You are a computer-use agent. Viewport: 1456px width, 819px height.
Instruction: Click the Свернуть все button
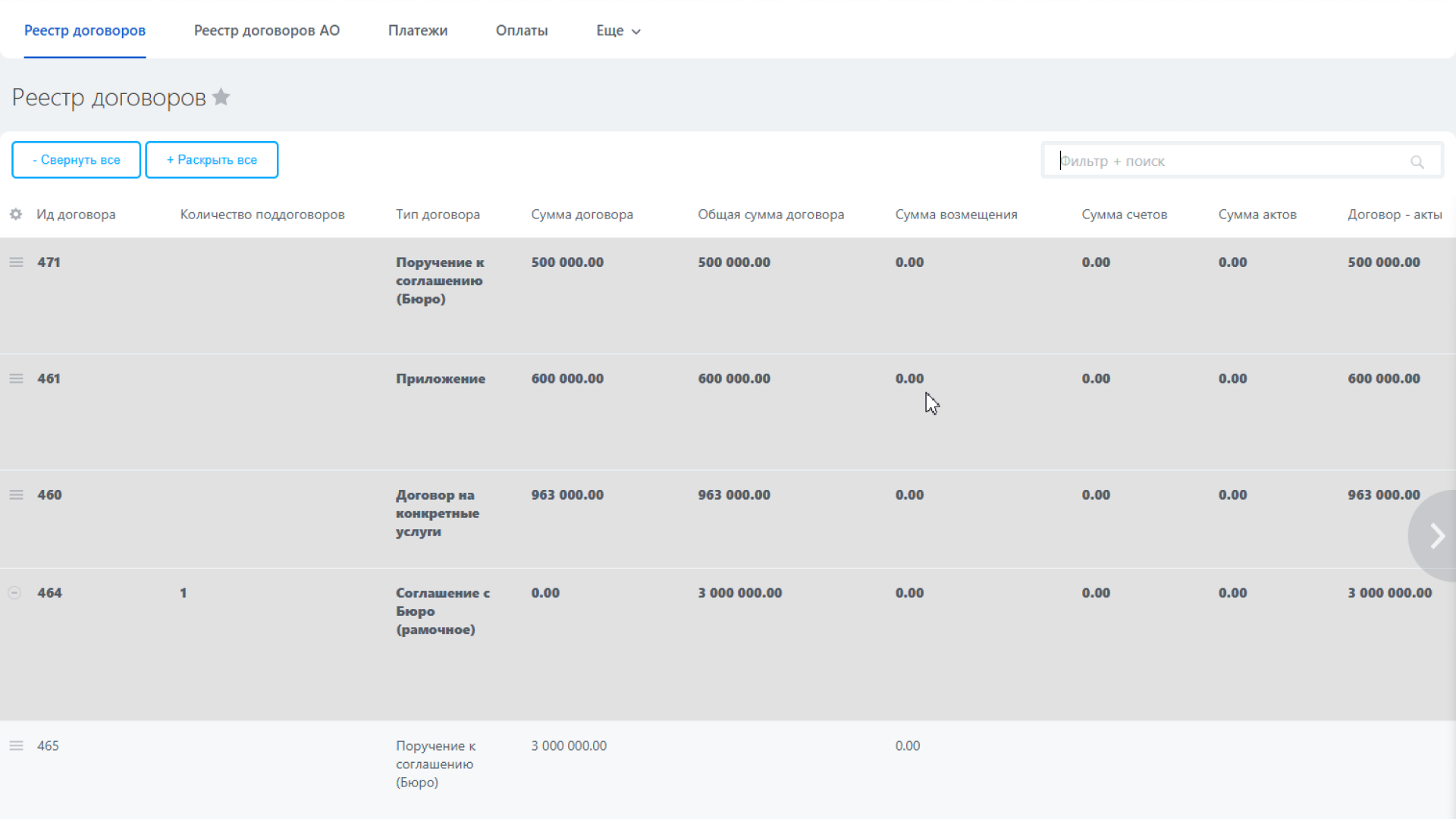click(x=76, y=160)
